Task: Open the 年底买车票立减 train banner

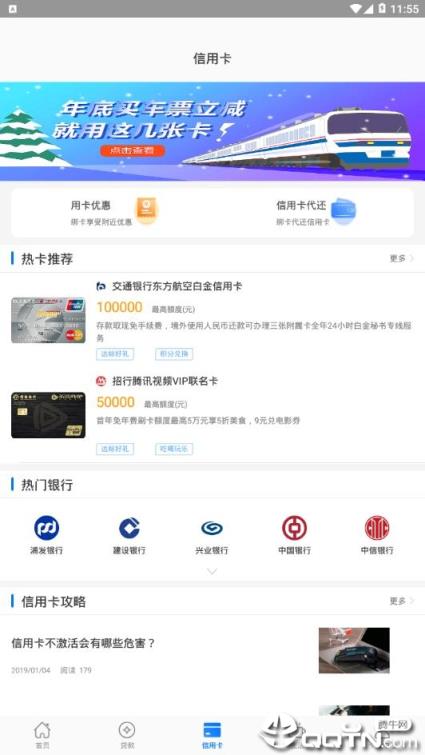Action: tap(212, 131)
